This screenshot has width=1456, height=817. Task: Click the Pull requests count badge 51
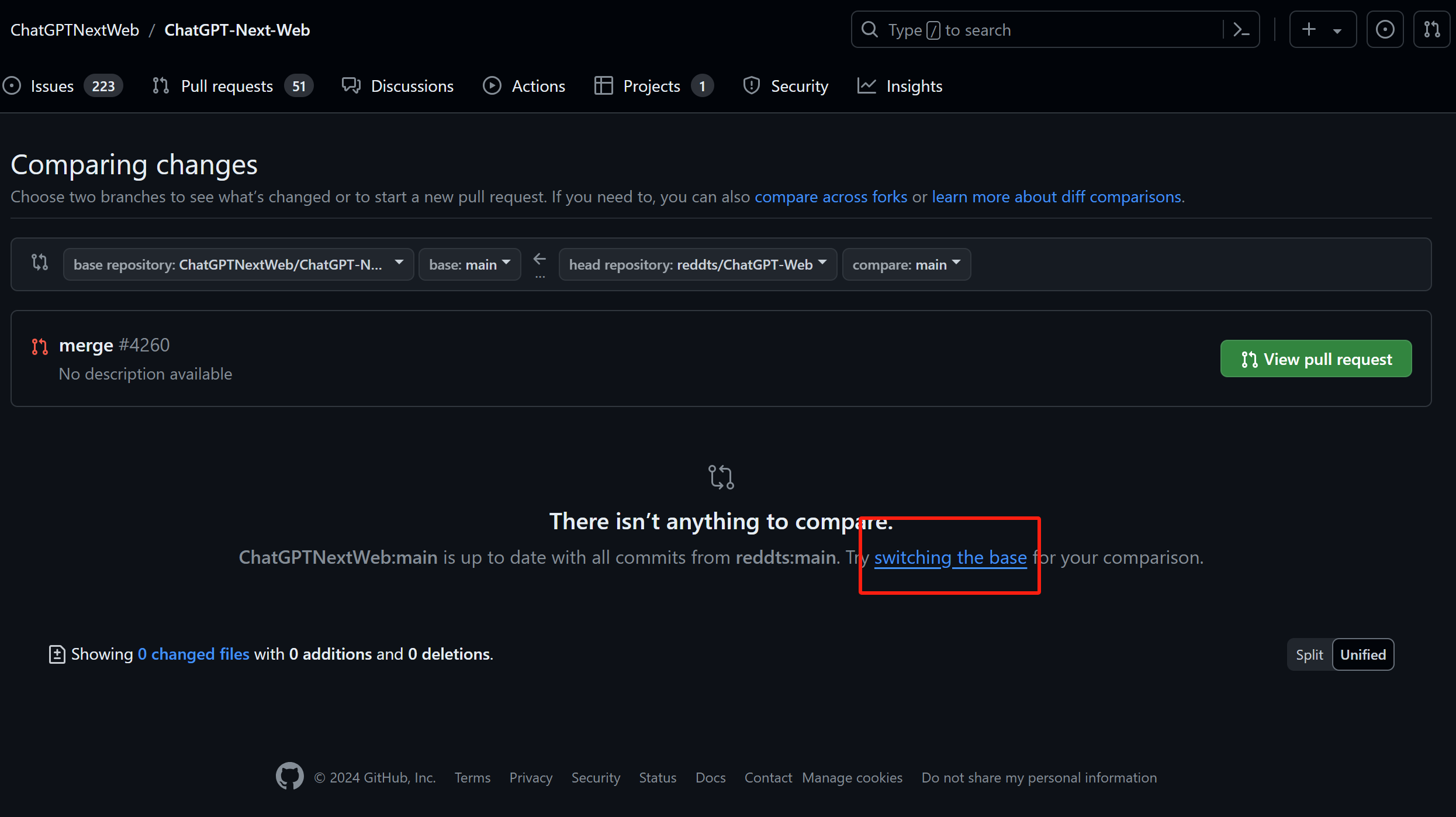click(x=299, y=86)
